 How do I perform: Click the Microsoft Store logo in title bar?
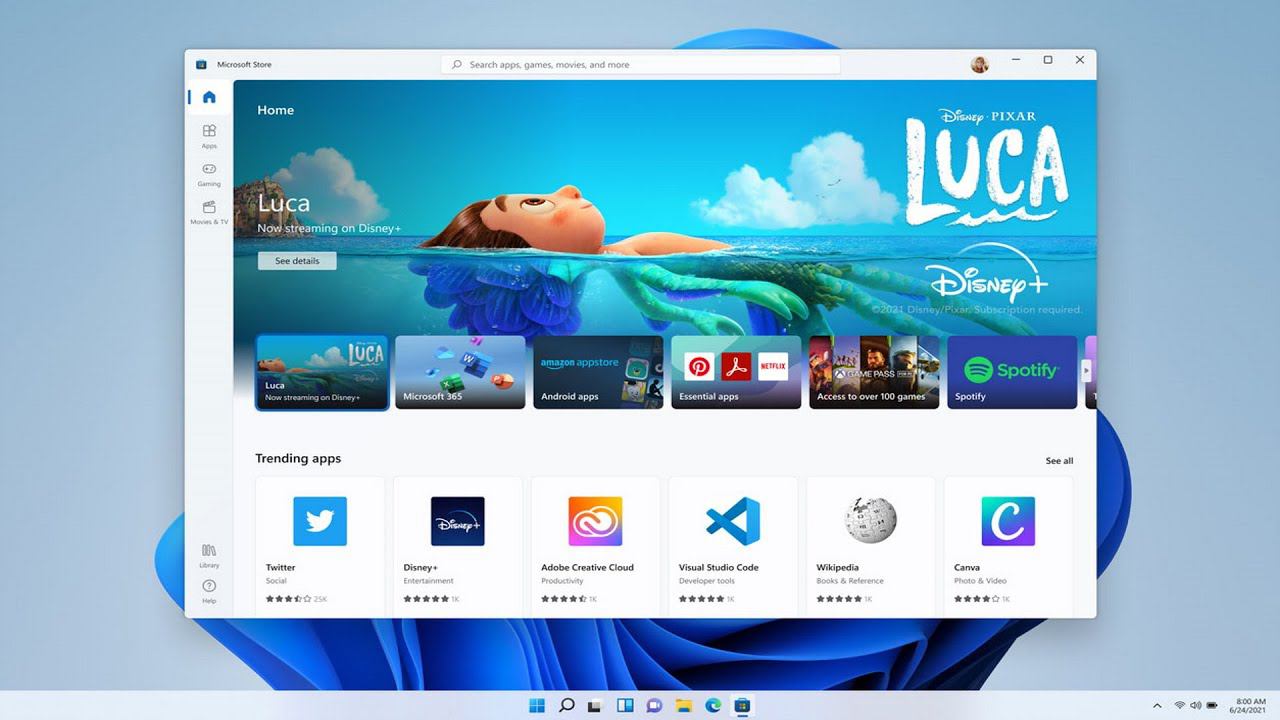pos(201,64)
